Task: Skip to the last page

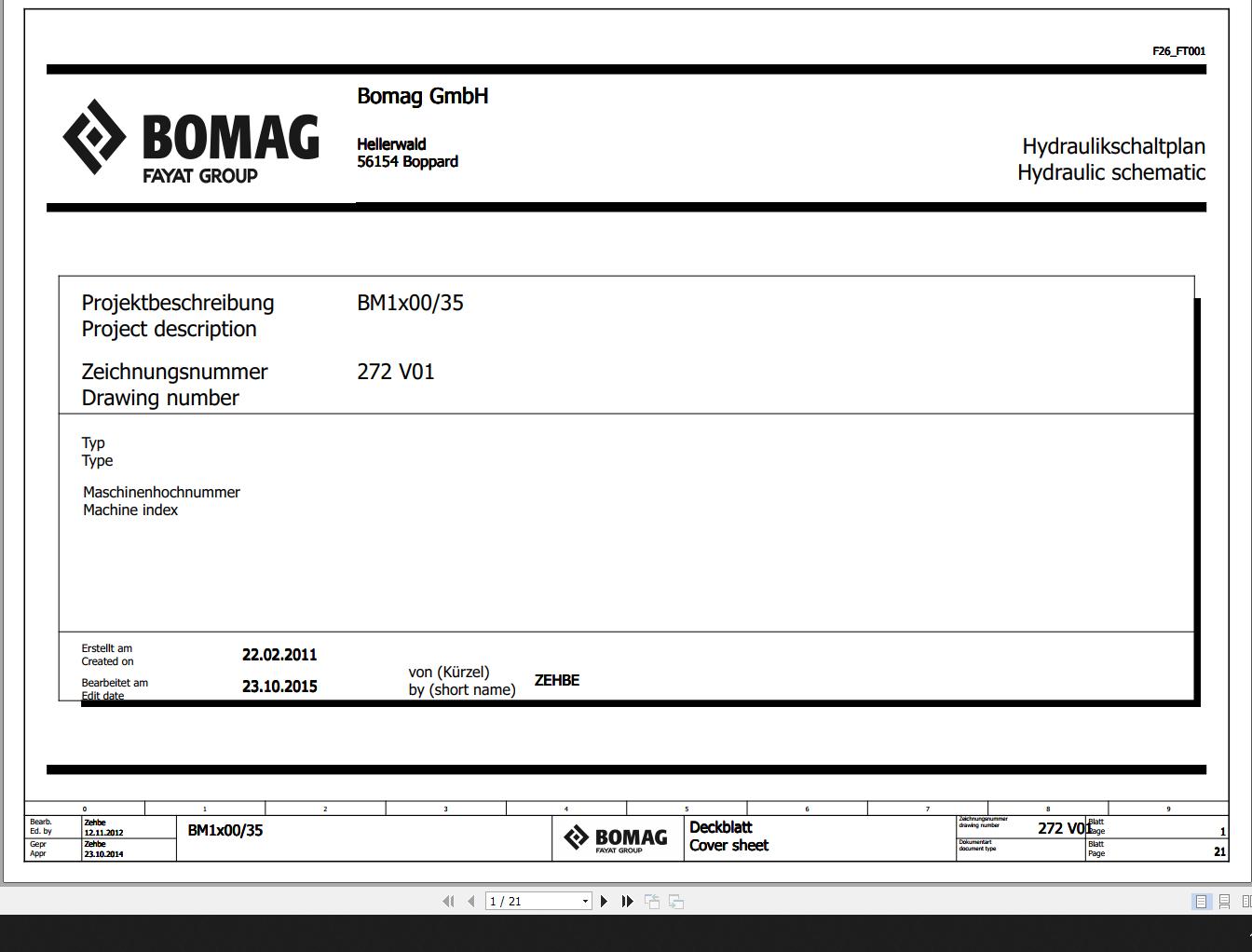Action: [x=627, y=901]
